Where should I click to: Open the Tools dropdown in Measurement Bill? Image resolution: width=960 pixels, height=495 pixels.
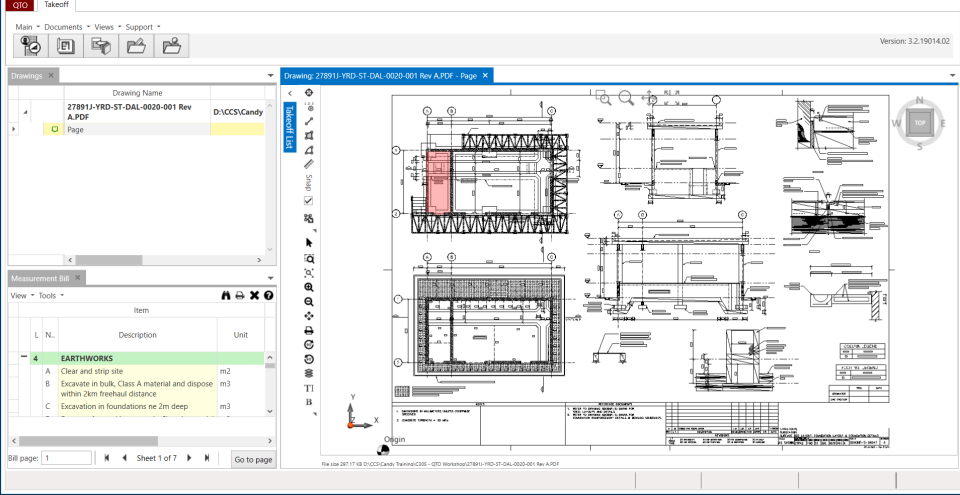(x=51, y=295)
